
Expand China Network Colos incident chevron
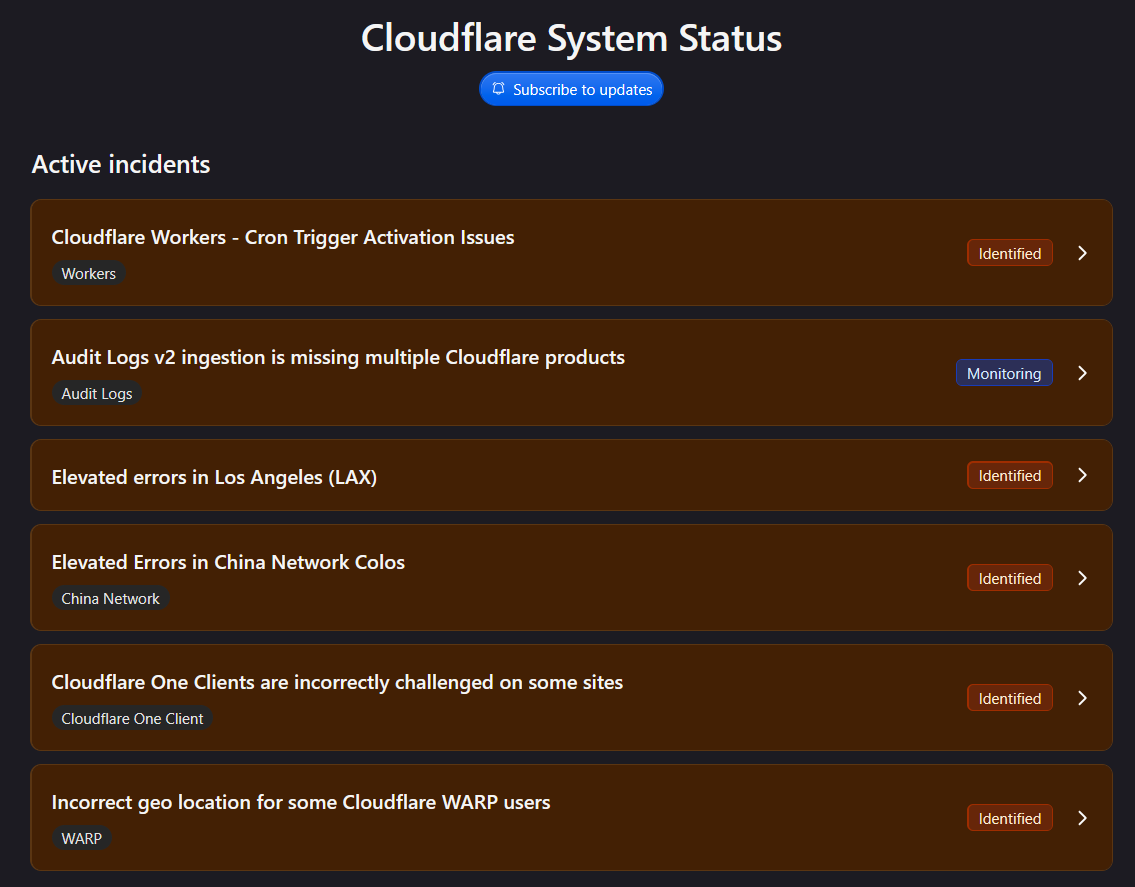pyautogui.click(x=1082, y=578)
